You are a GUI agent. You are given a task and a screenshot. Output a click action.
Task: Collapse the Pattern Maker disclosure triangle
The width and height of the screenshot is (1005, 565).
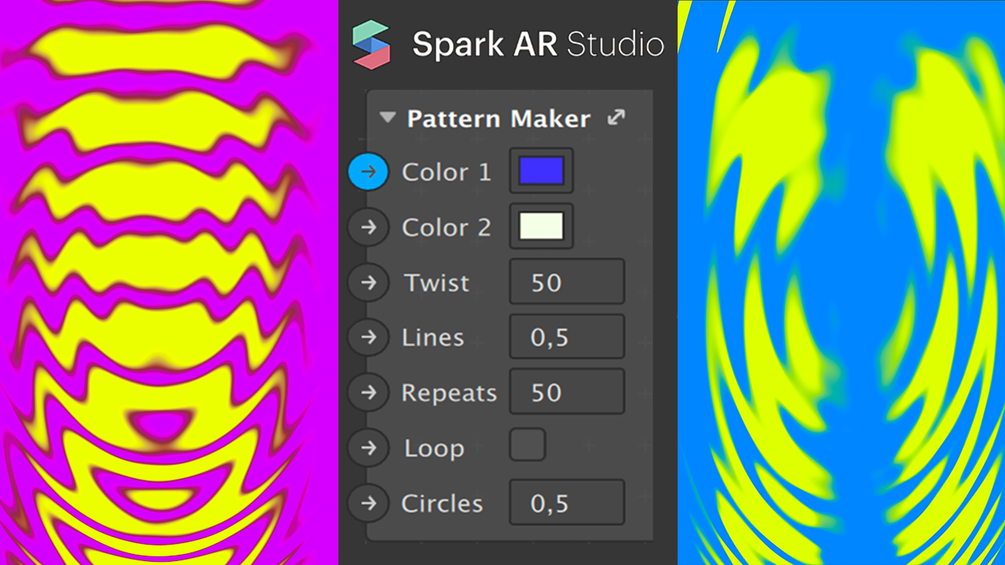pyautogui.click(x=388, y=117)
